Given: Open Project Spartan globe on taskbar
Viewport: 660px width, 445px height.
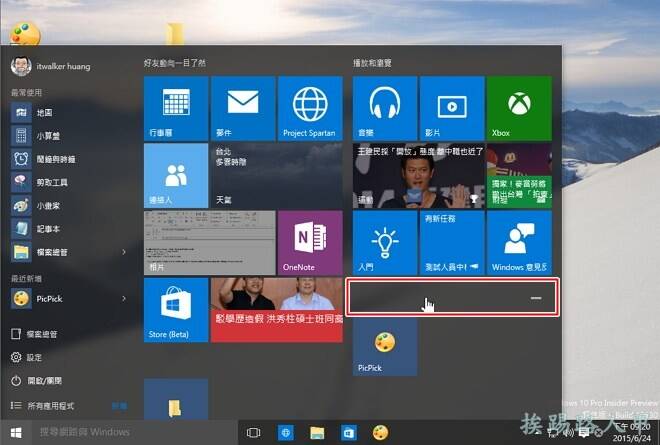Looking at the screenshot, I should (285, 432).
